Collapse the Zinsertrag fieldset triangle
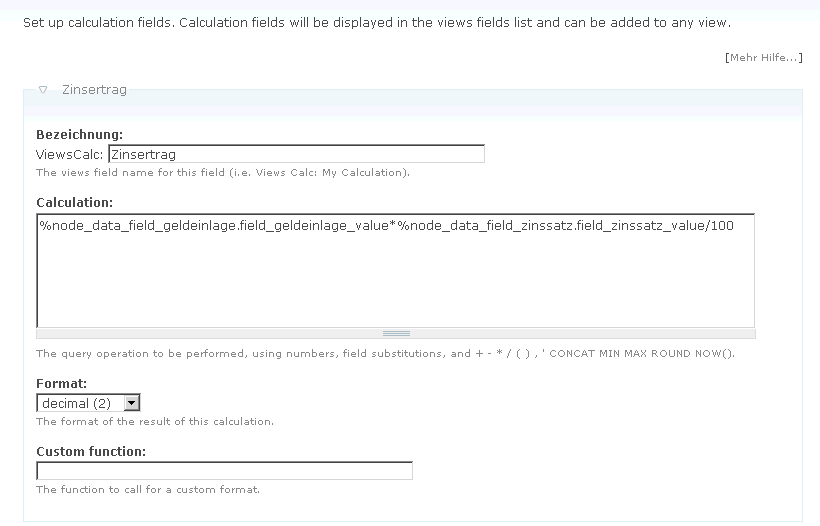820x526 pixels. [x=43, y=90]
